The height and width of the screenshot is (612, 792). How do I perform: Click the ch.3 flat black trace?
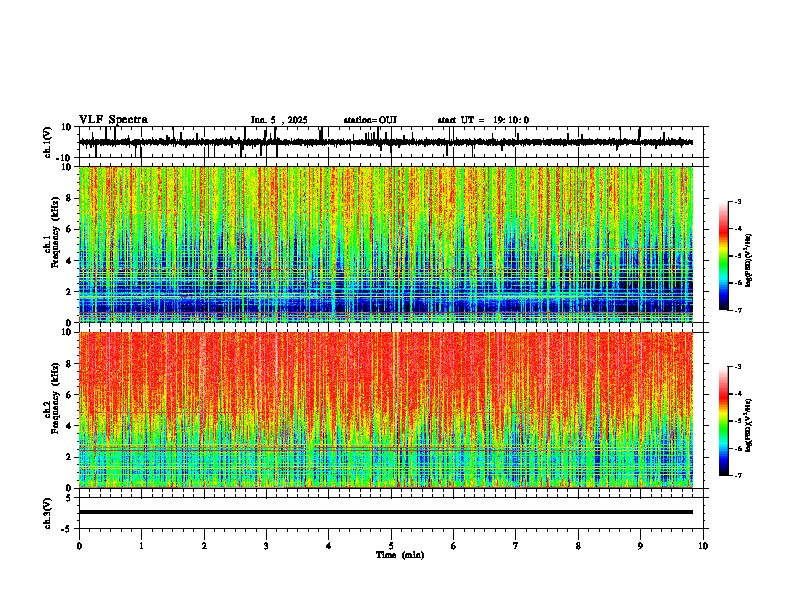point(386,512)
